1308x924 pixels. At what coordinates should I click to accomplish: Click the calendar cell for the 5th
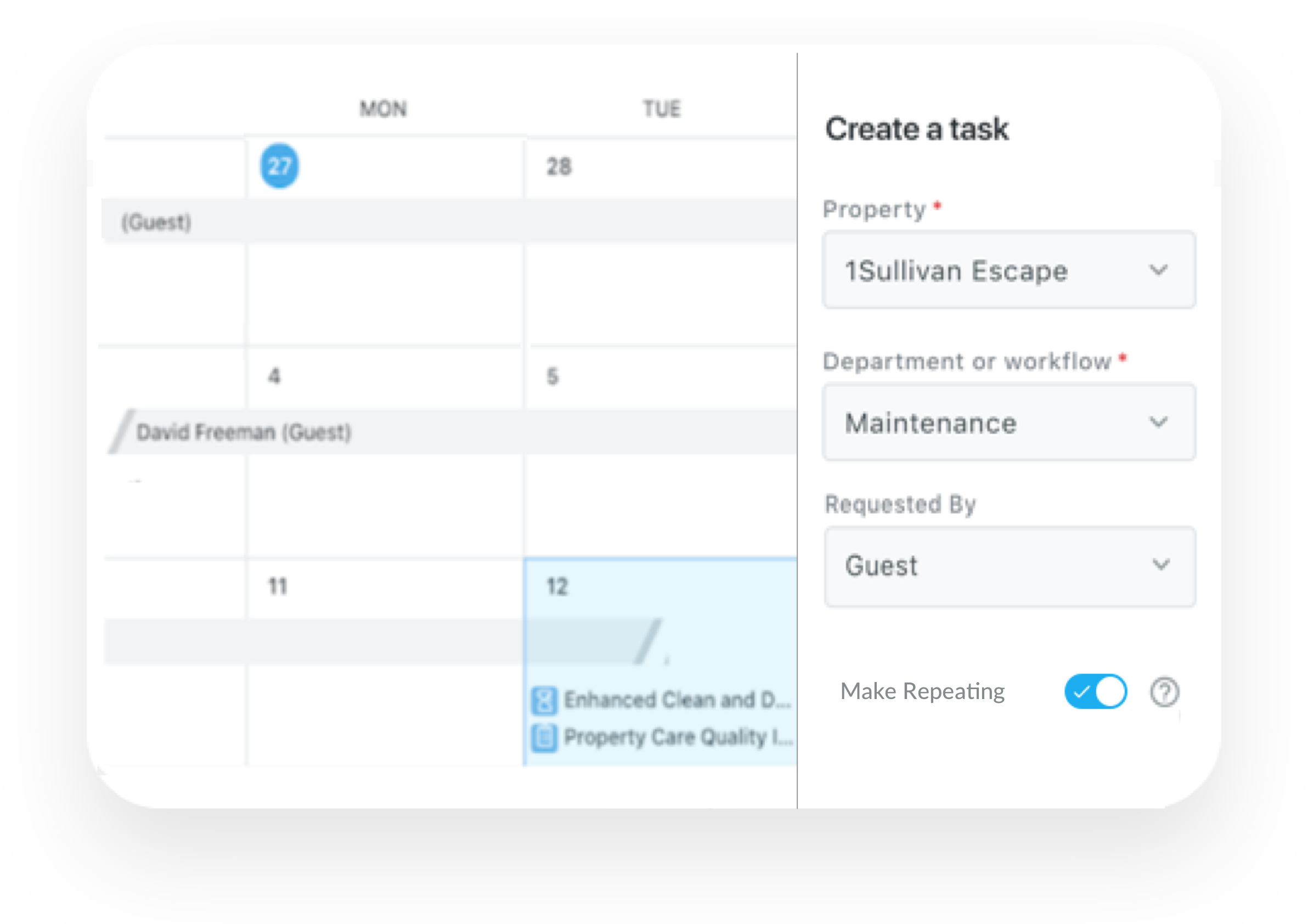point(661,376)
